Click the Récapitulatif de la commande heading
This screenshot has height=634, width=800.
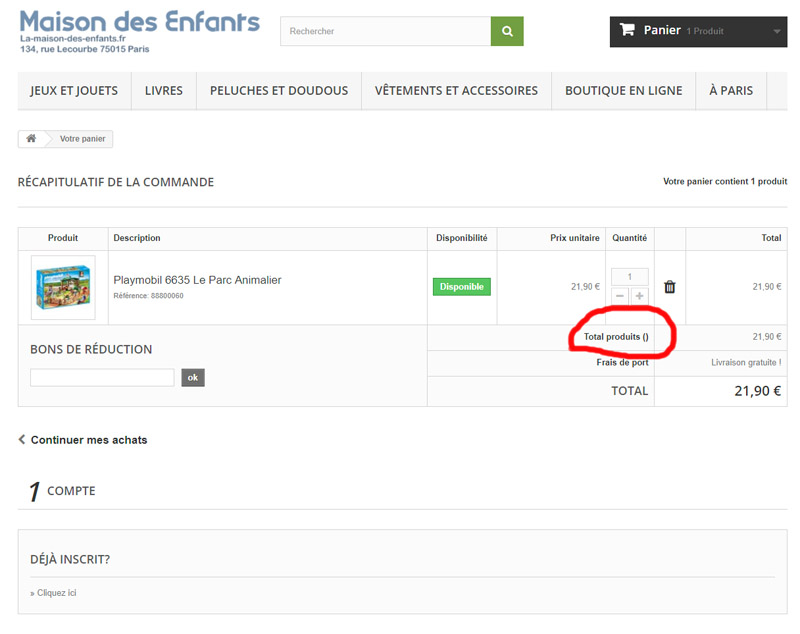116,182
